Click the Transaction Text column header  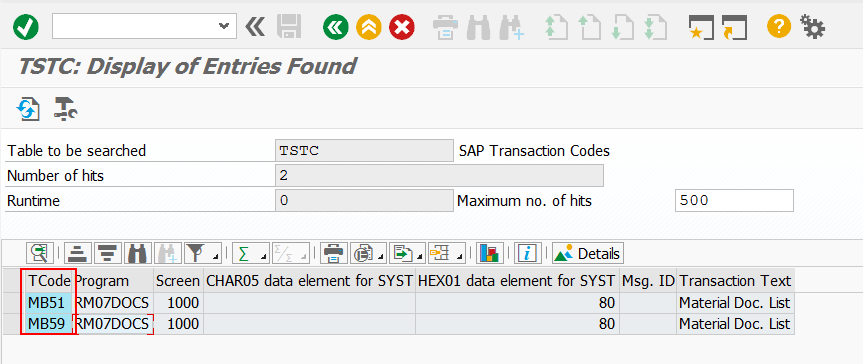[735, 281]
